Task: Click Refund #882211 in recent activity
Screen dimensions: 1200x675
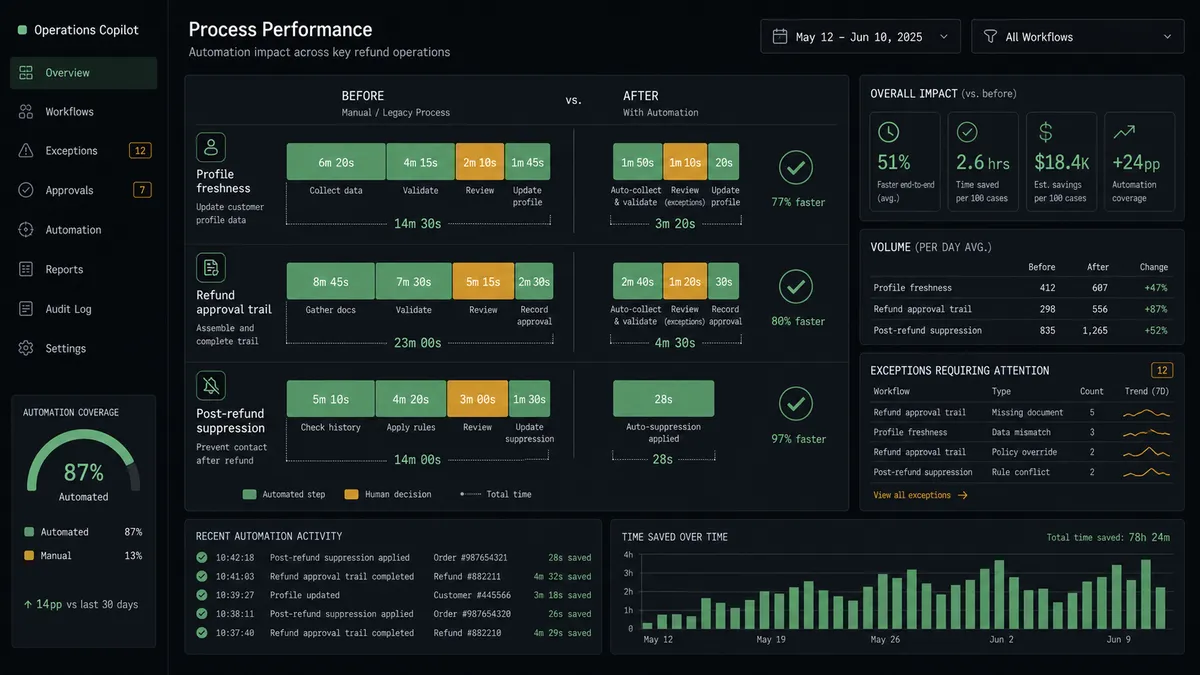Action: tap(467, 576)
